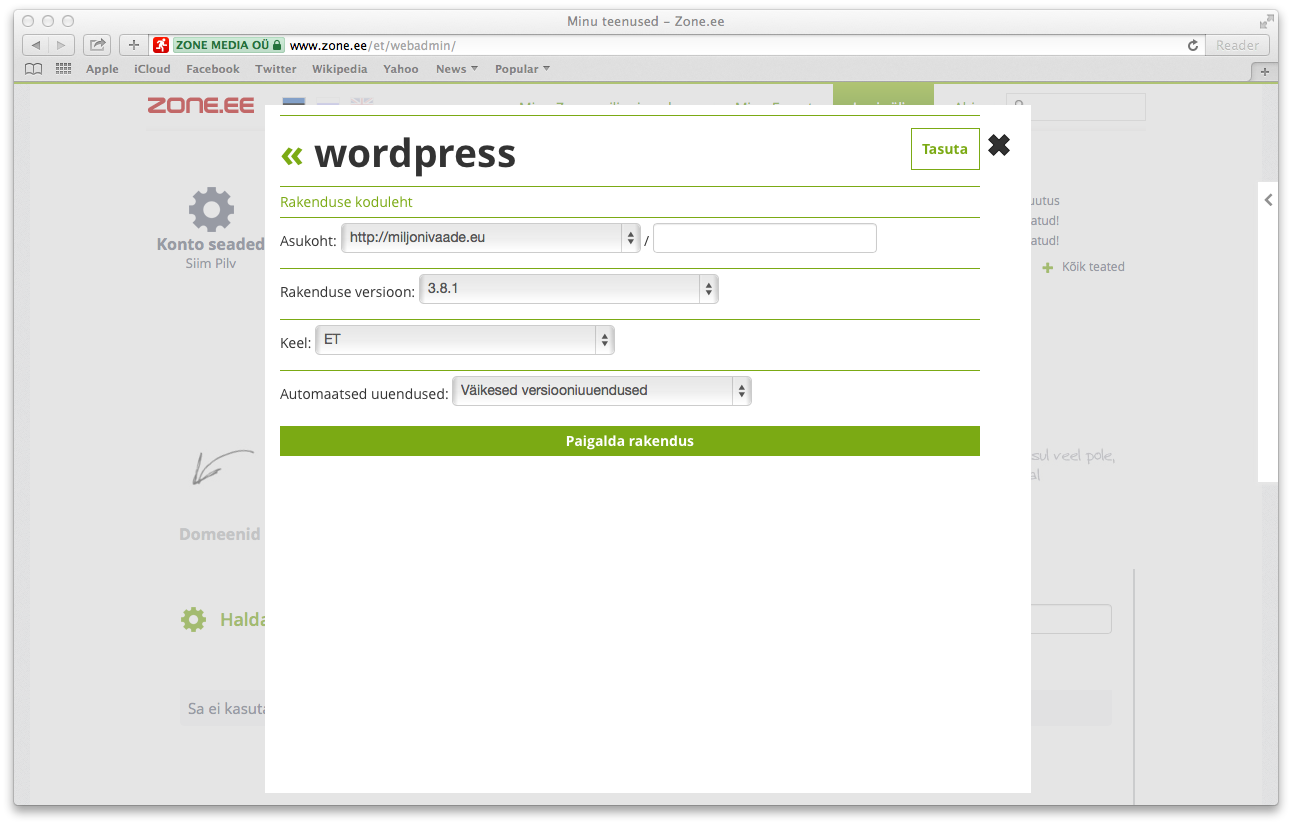Go back with the double-chevron icon beside wordpress
Screen dimensions: 1292x825
pyautogui.click(x=291, y=155)
